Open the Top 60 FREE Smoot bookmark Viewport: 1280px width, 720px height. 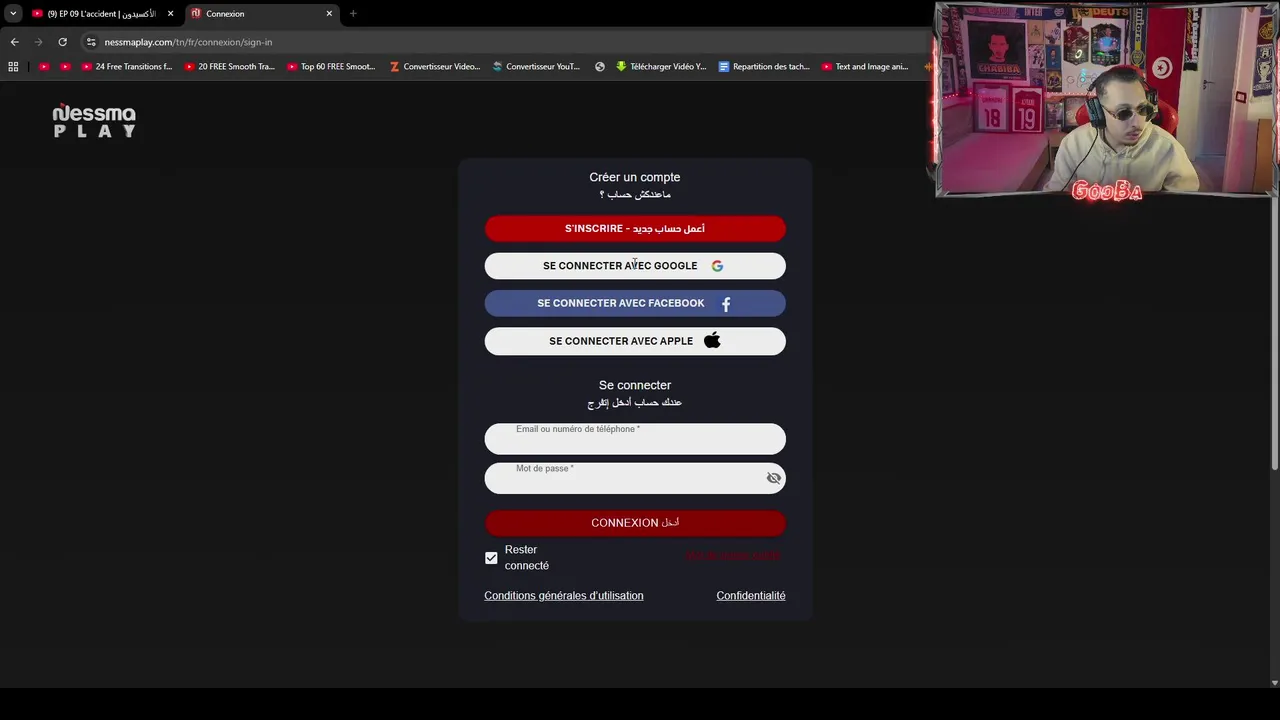tap(331, 67)
